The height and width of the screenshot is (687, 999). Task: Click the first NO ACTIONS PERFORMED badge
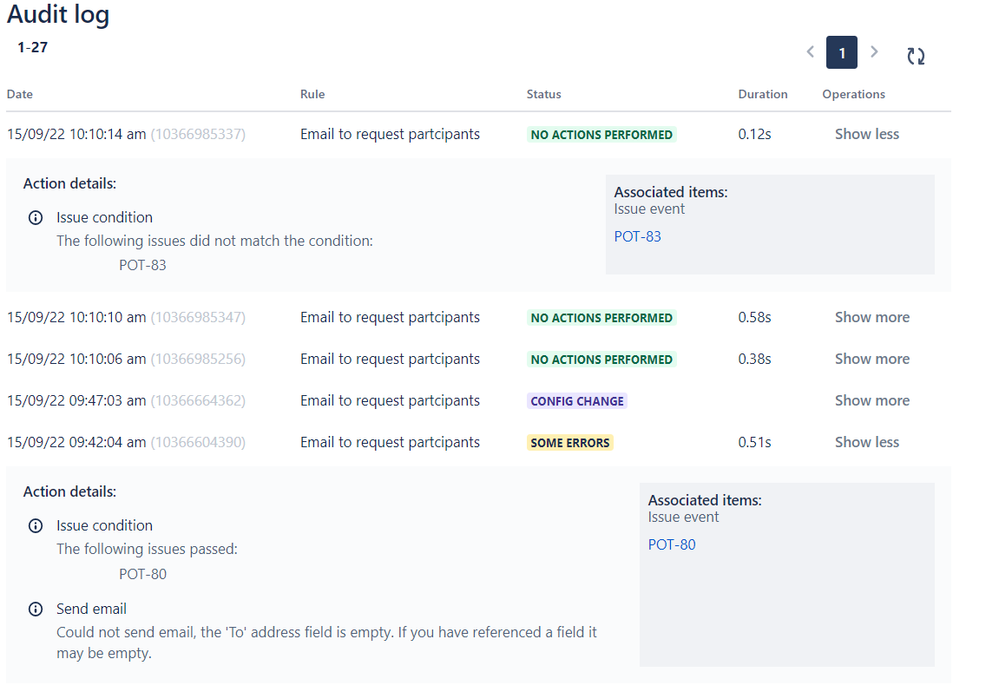coord(601,134)
